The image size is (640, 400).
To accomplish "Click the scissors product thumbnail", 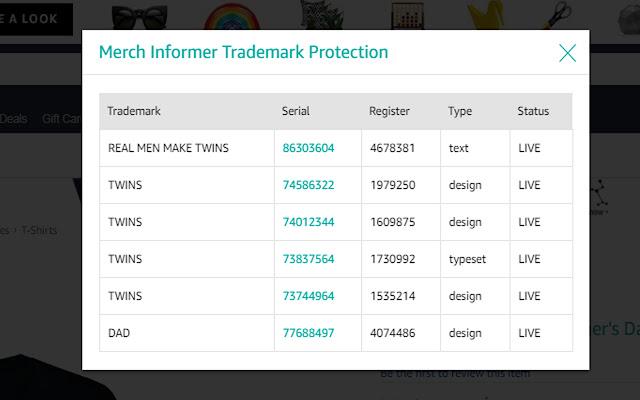I will (562, 14).
